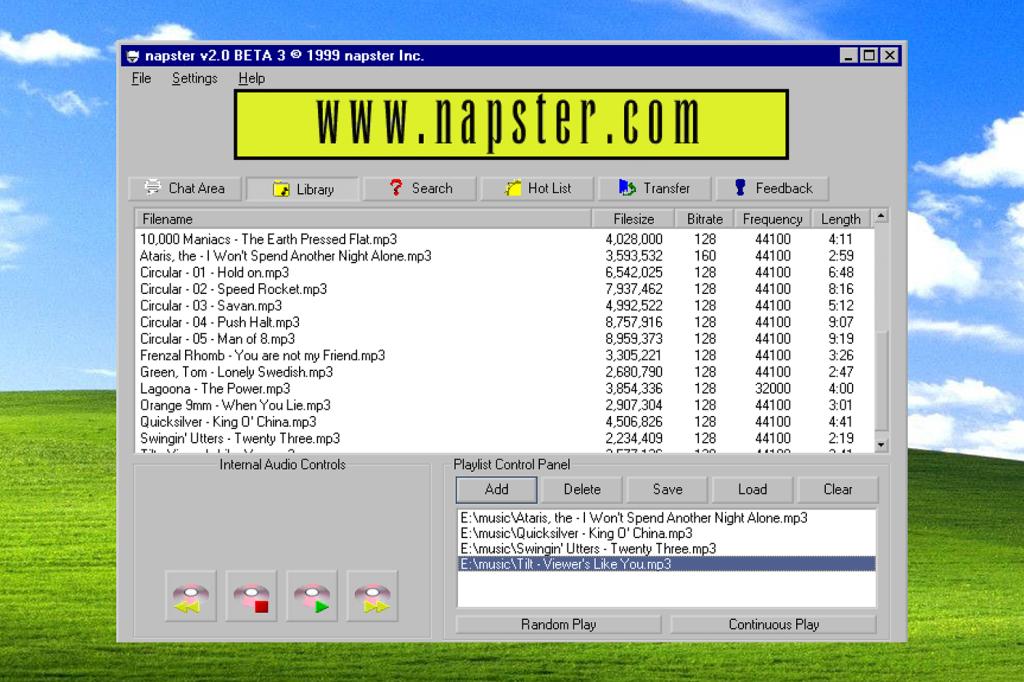Click the rewind disc icon in Internal Audio Controls
The width and height of the screenshot is (1024, 682).
191,596
